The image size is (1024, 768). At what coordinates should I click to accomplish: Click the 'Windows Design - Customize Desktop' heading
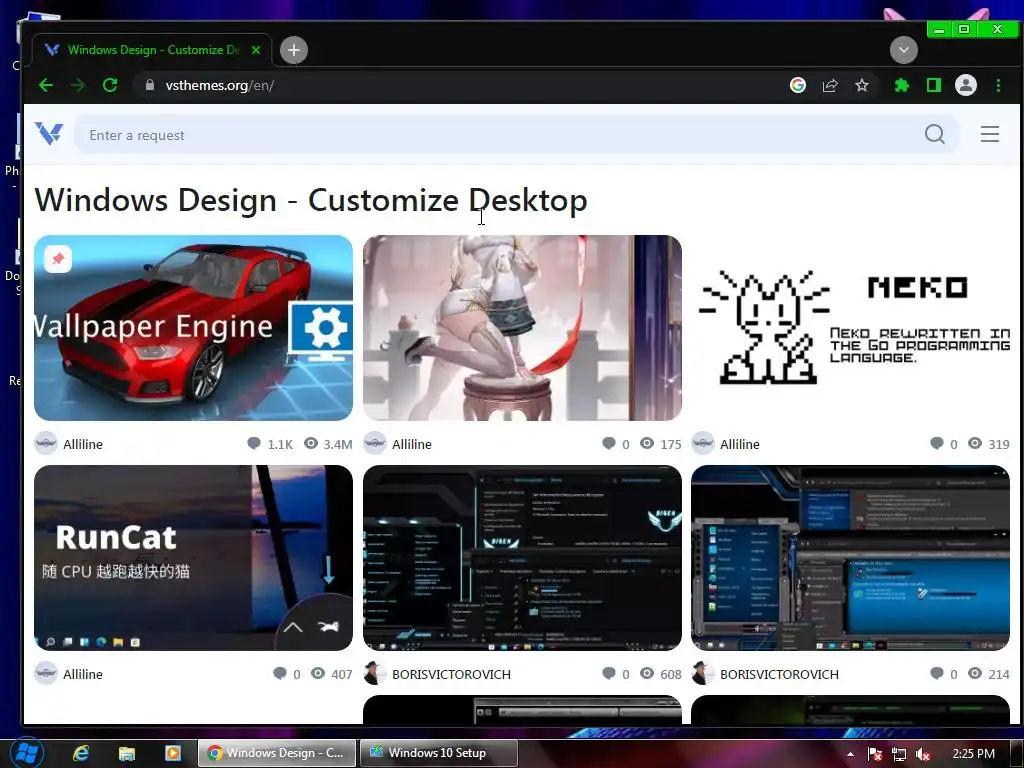311,200
